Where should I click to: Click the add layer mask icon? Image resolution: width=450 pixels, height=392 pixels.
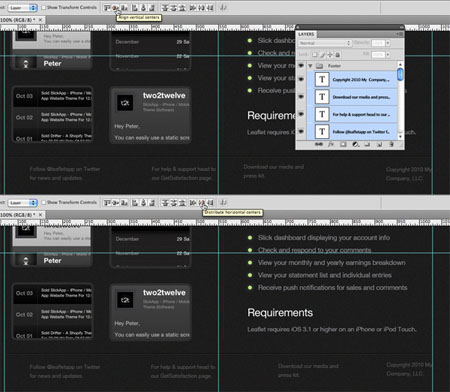(343, 144)
